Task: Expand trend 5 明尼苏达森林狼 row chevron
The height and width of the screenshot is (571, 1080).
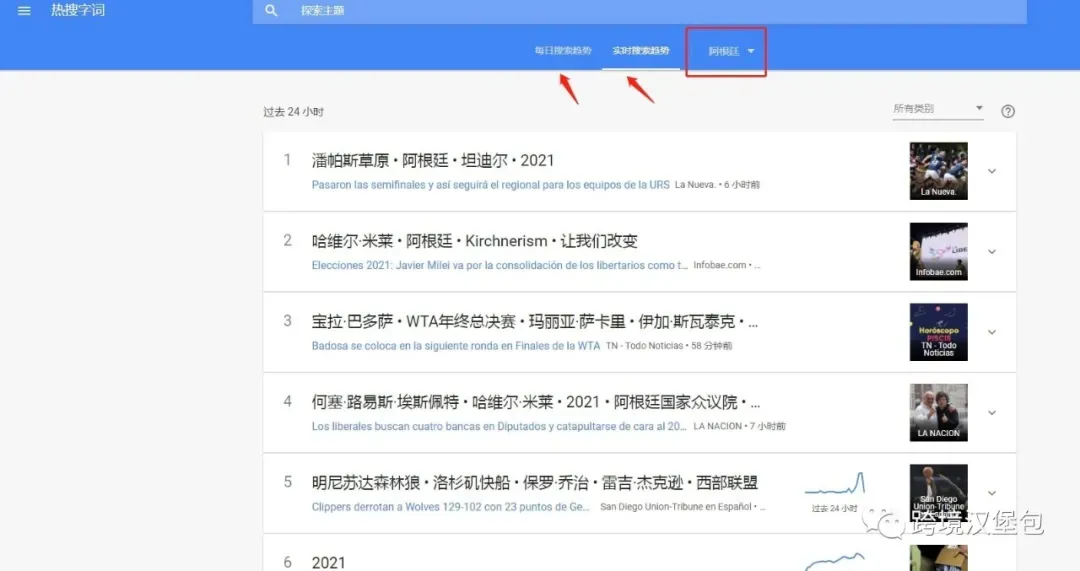Action: (x=992, y=493)
